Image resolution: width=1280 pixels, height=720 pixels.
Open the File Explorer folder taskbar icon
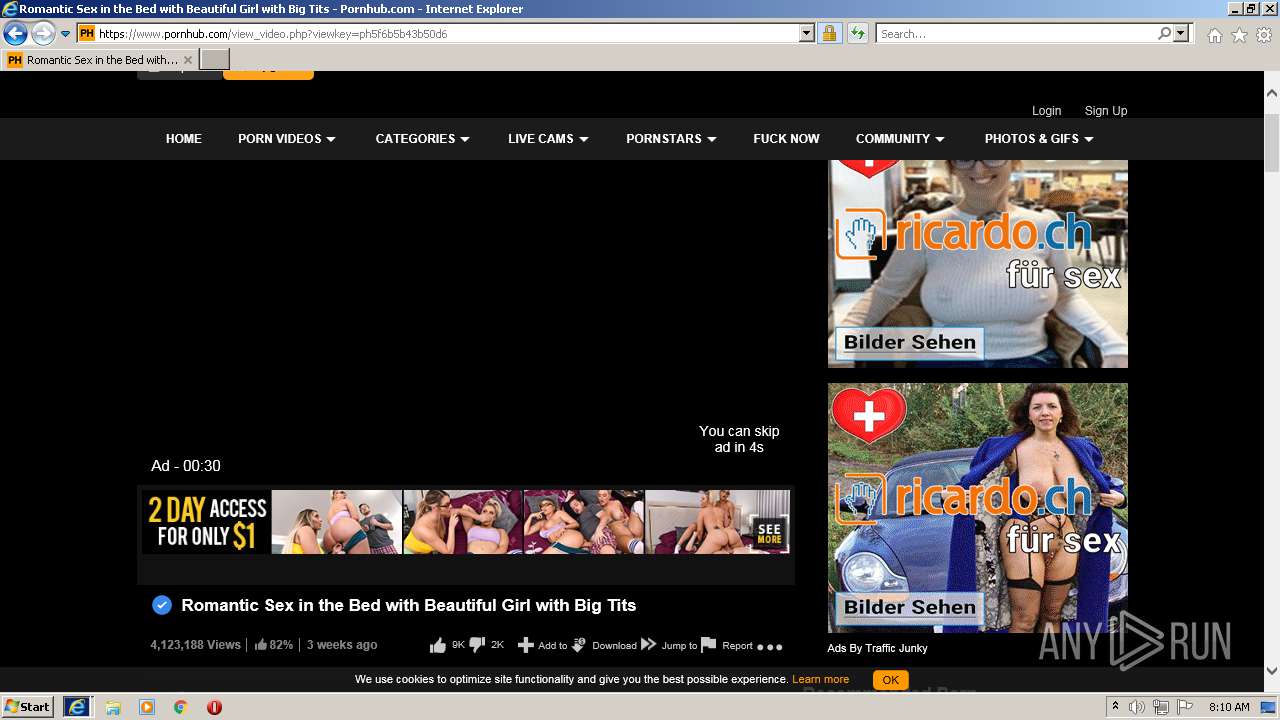113,707
